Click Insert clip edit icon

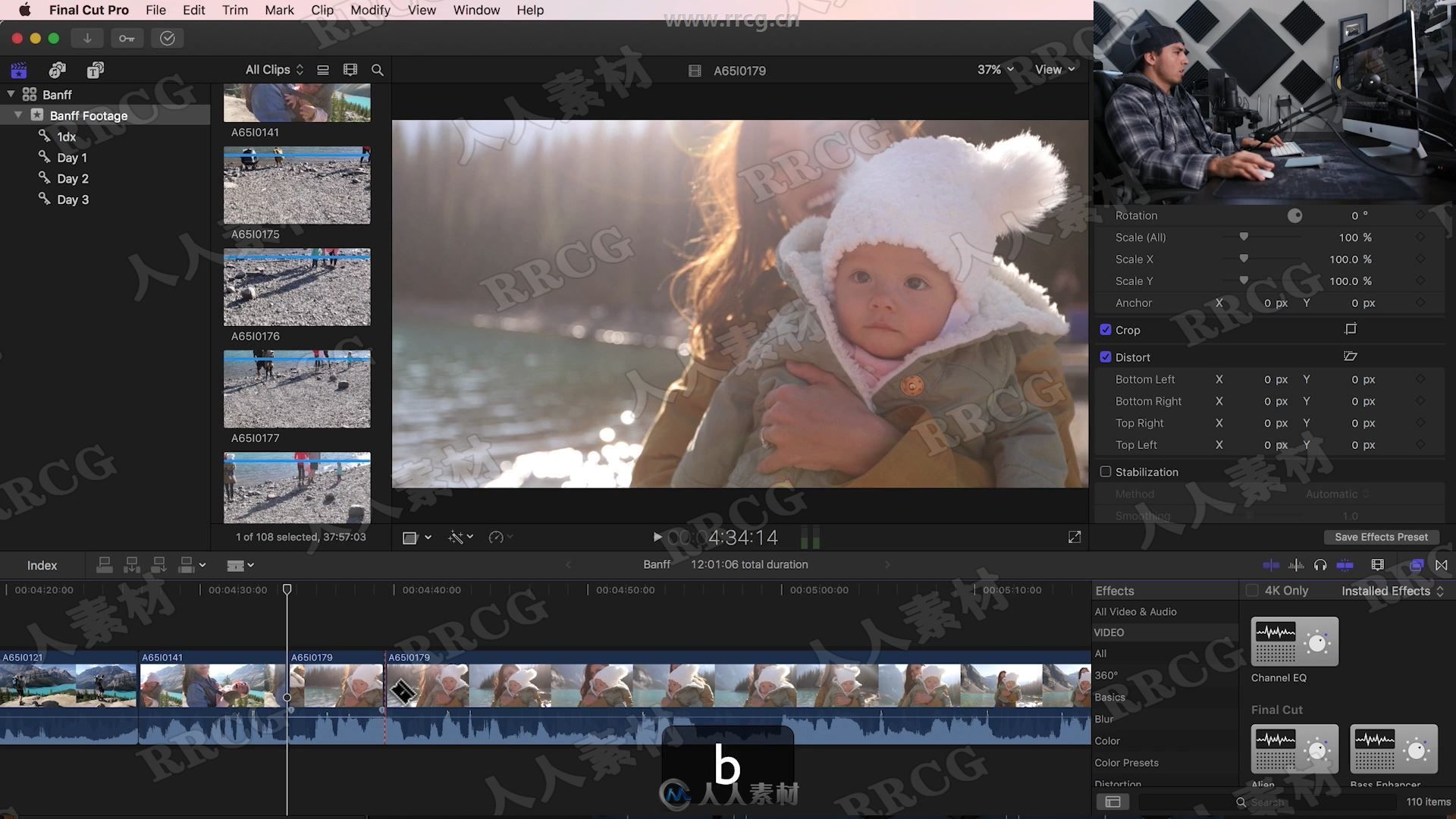pyautogui.click(x=132, y=565)
